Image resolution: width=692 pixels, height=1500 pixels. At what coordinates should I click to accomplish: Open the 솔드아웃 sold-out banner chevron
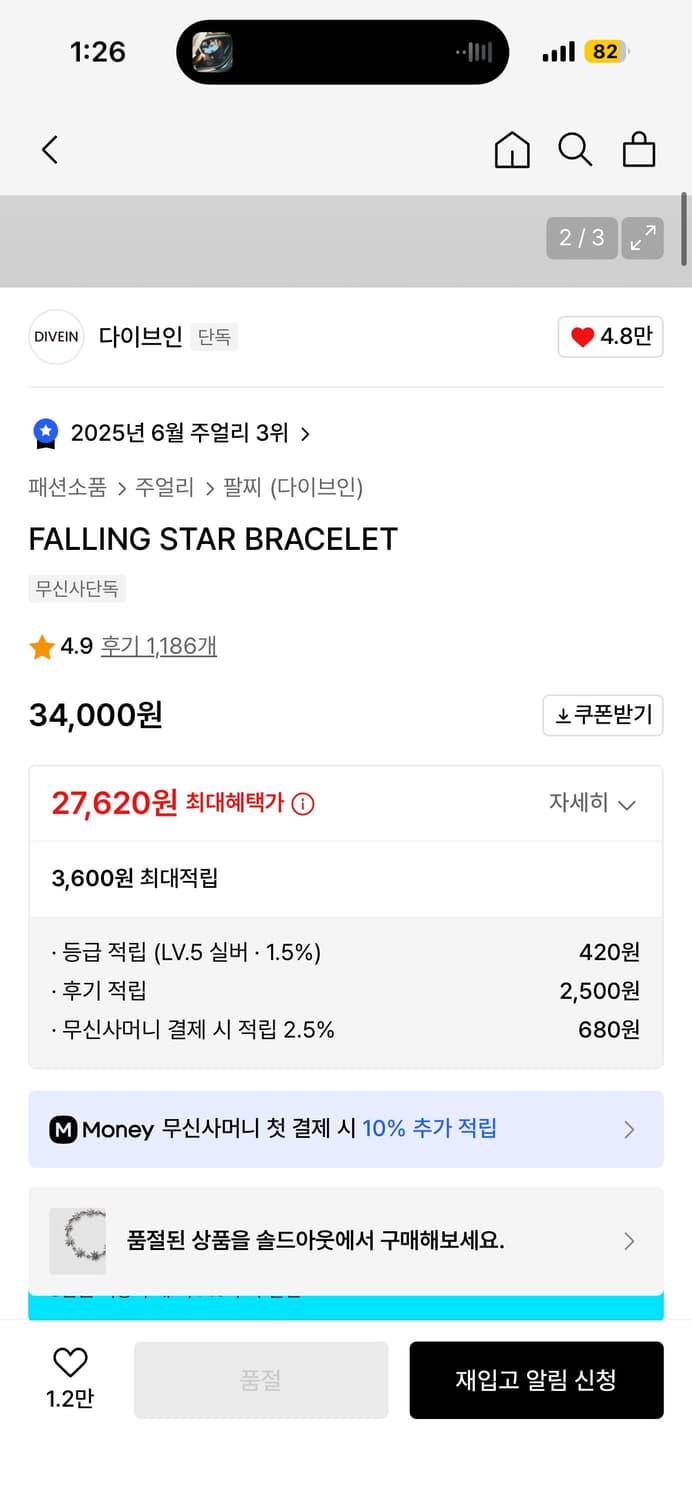click(629, 1241)
